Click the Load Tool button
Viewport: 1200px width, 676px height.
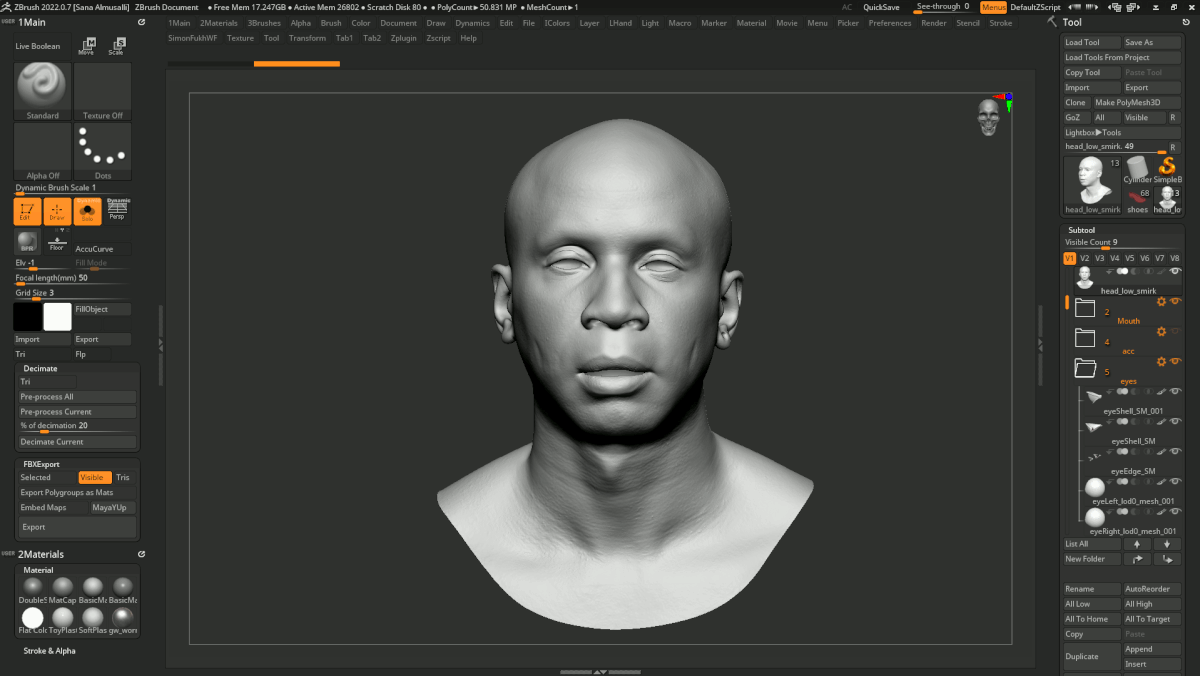click(1091, 43)
